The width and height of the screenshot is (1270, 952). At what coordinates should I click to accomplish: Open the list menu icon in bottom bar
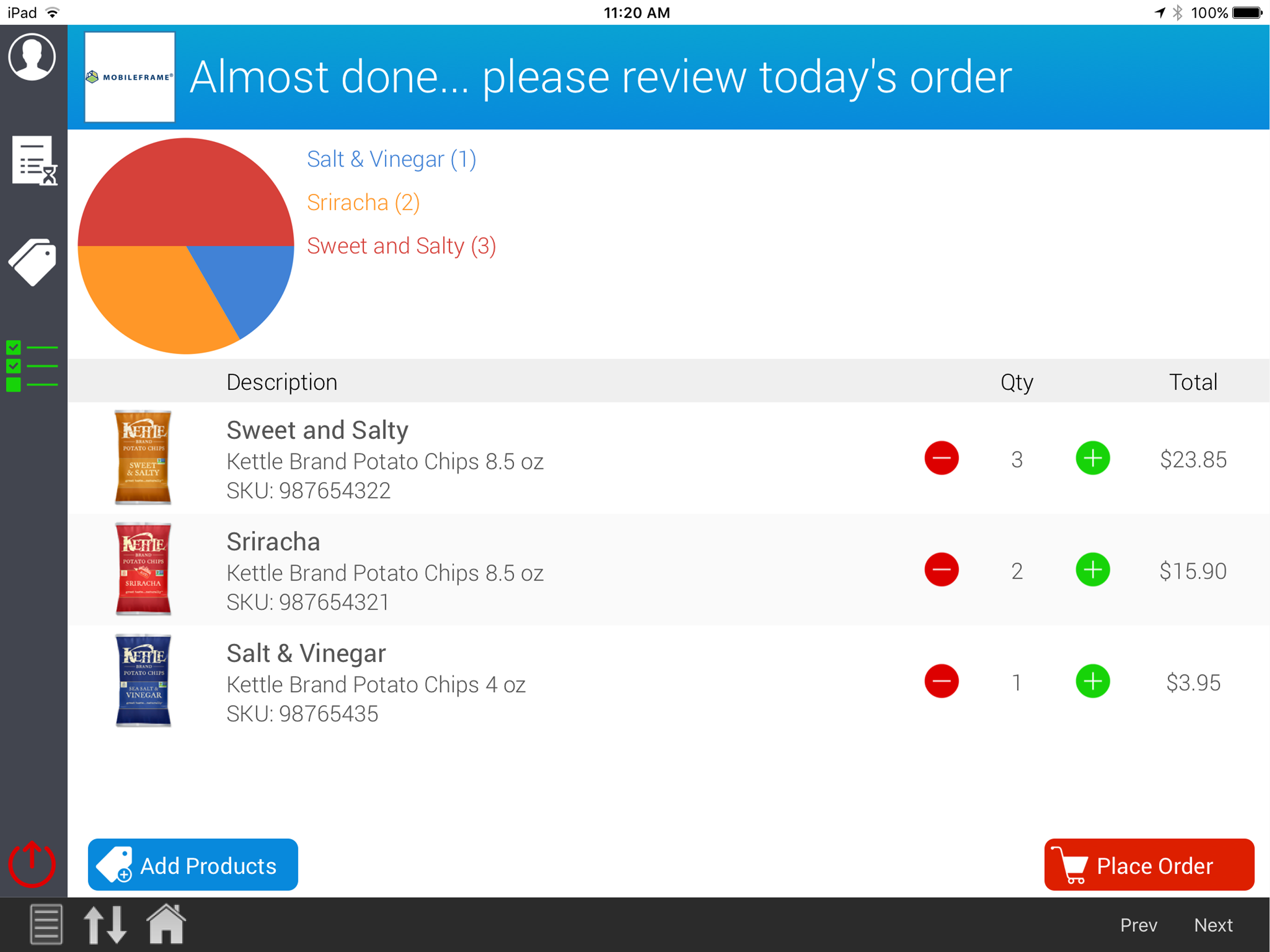[46, 925]
